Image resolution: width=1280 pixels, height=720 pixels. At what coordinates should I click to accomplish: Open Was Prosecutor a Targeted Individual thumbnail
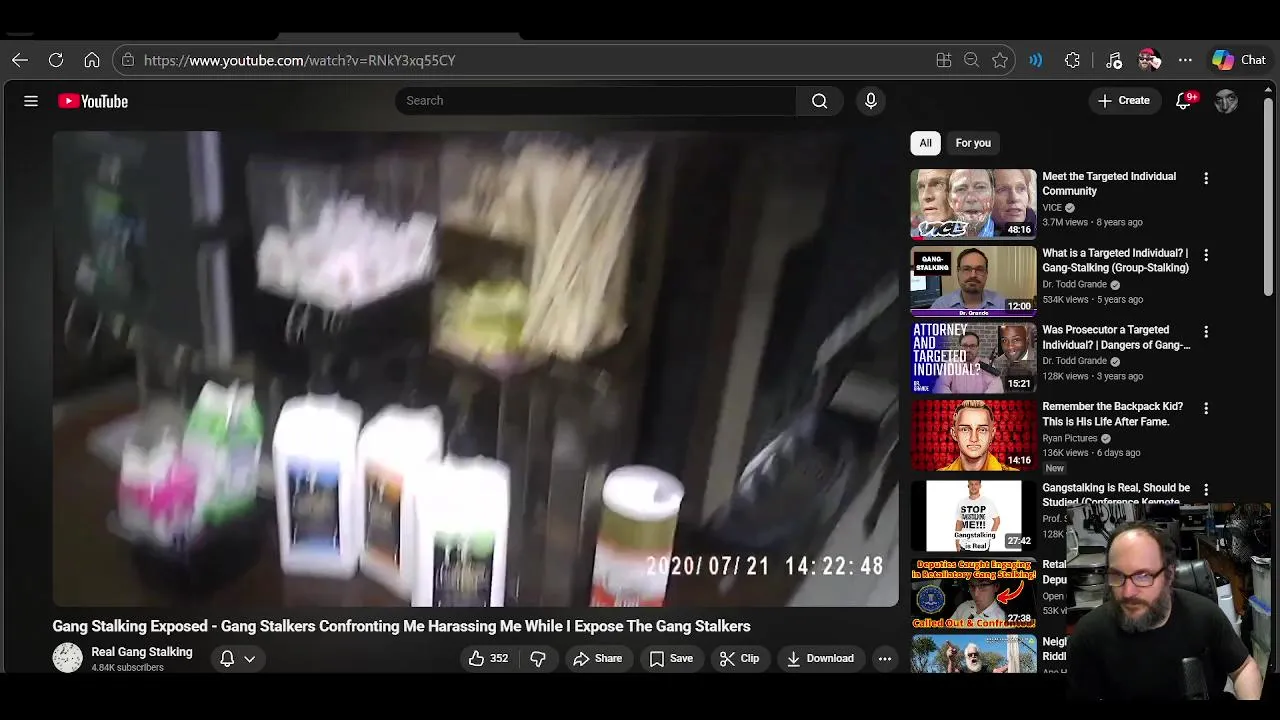coord(973,357)
